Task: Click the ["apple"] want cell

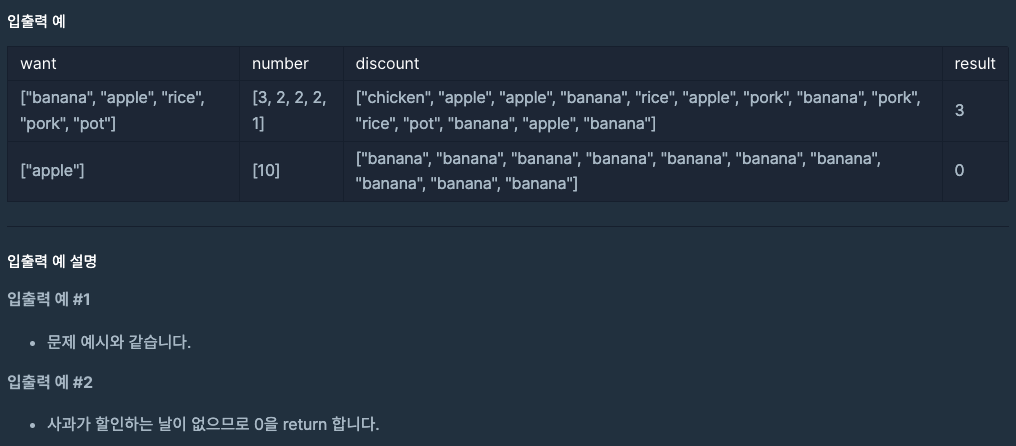Action: coord(52,171)
